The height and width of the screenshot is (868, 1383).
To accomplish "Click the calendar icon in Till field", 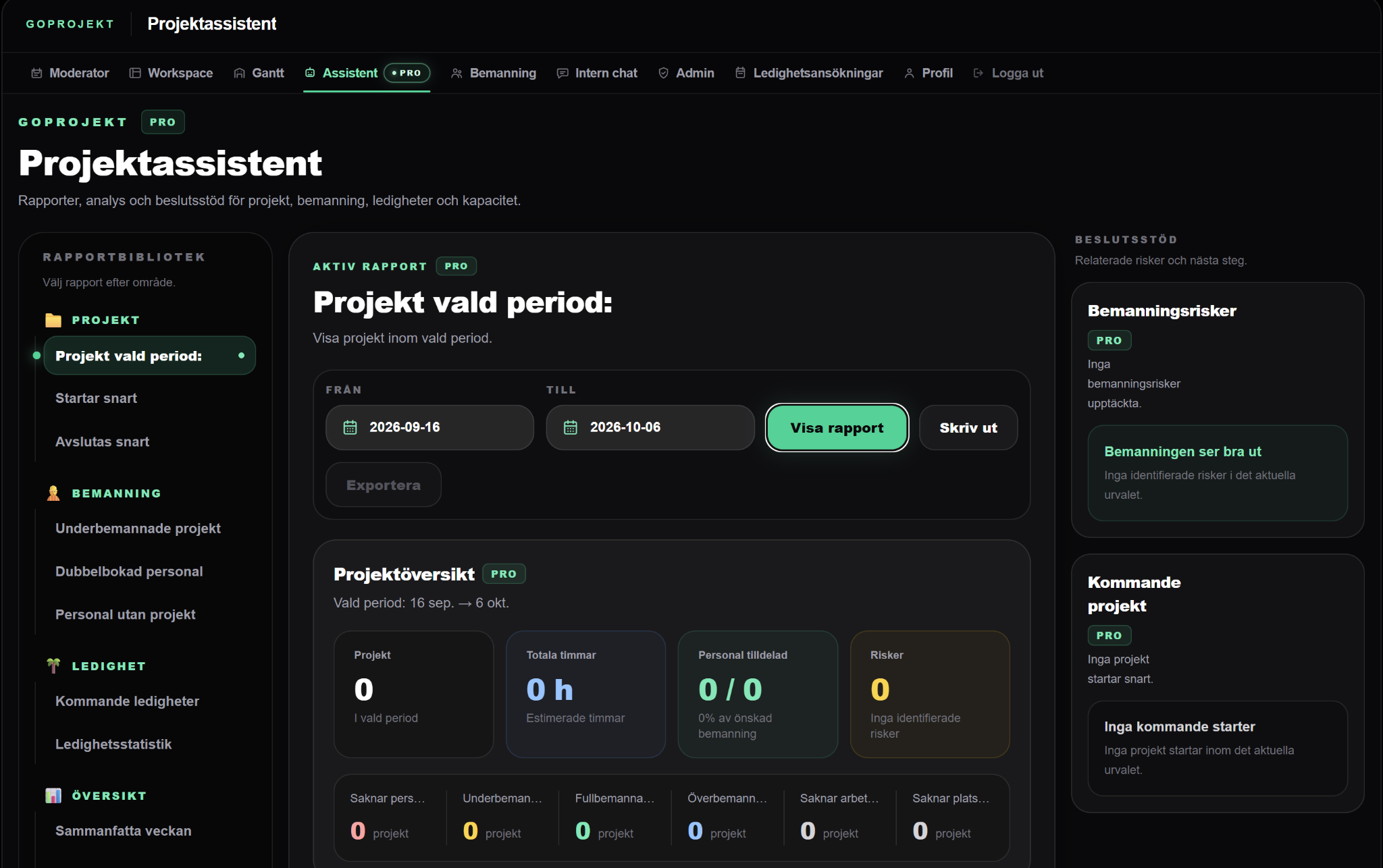I will (571, 427).
